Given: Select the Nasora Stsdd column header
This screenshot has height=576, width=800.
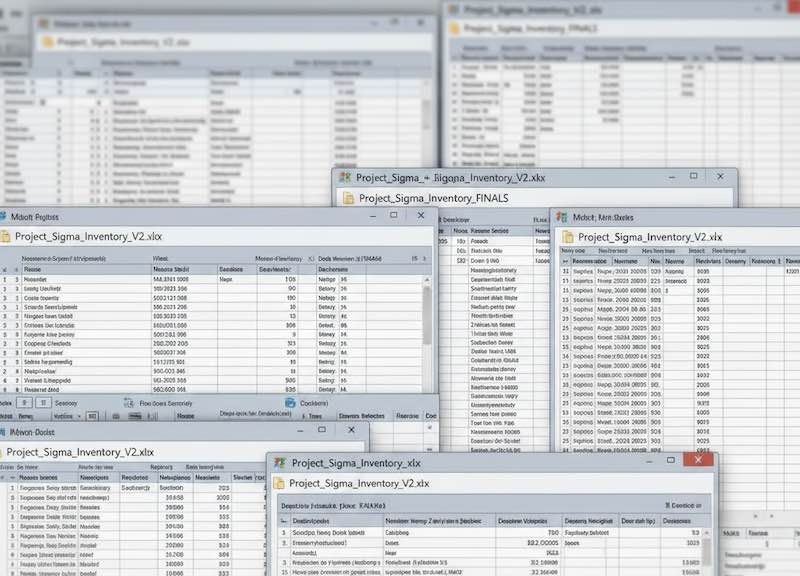Looking at the screenshot, I should click(x=172, y=270).
